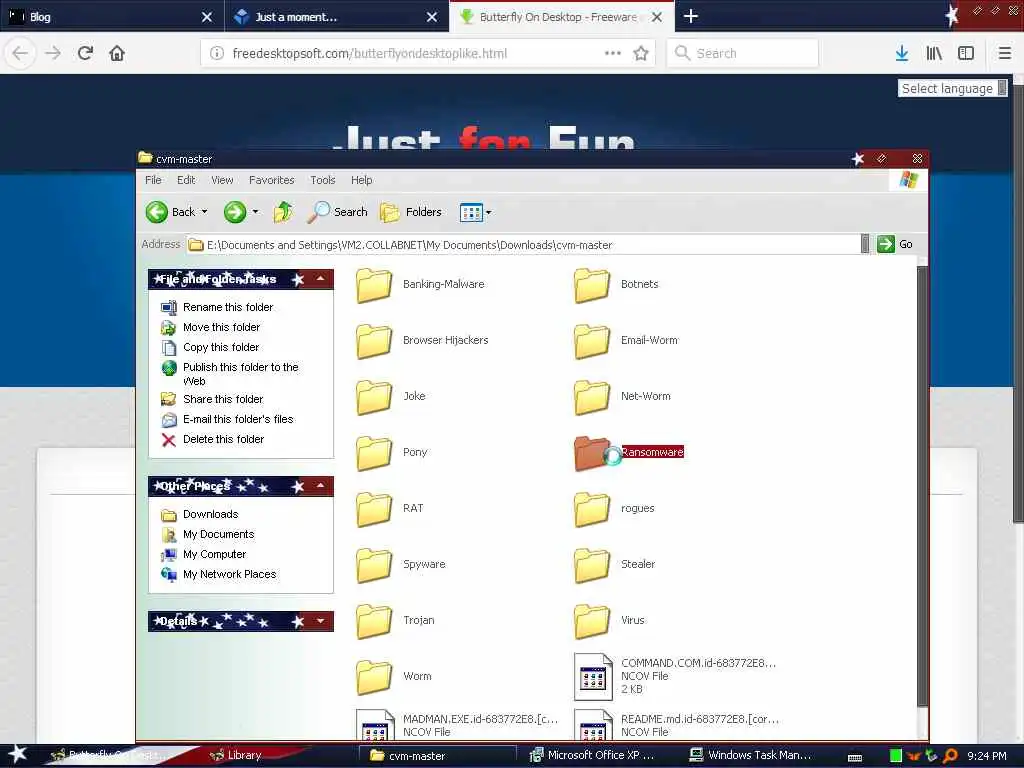Click Rename this folder link
This screenshot has height=768, width=1024.
(x=228, y=307)
